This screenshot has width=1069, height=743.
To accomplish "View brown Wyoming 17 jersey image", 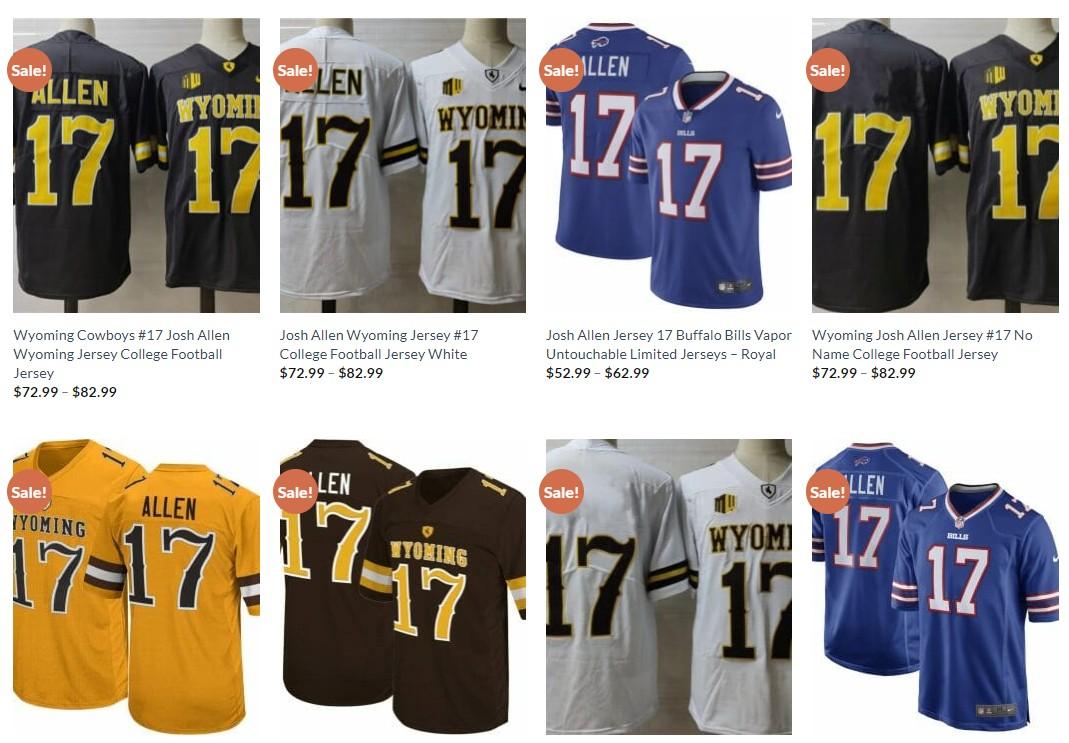I will coord(402,587).
